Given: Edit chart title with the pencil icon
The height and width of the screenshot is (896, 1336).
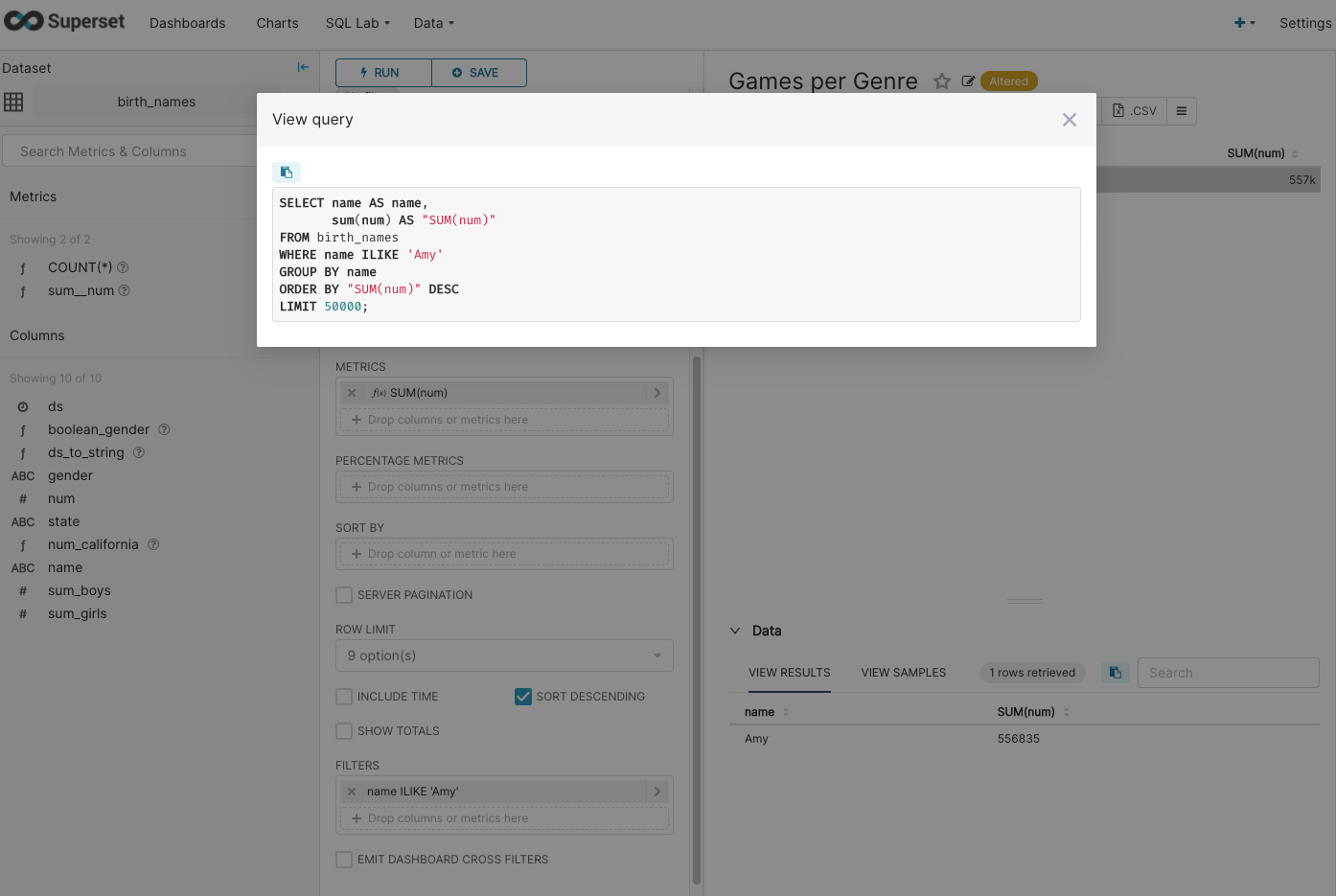Looking at the screenshot, I should [968, 81].
